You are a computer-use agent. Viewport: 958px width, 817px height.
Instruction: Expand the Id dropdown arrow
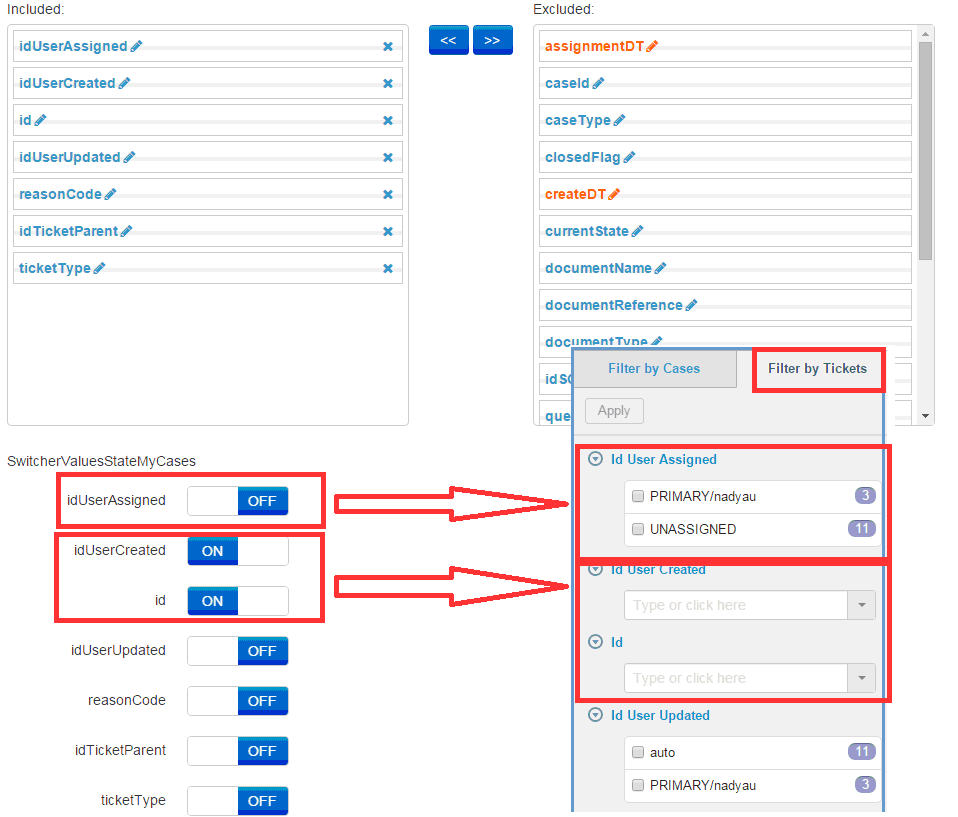(x=861, y=678)
